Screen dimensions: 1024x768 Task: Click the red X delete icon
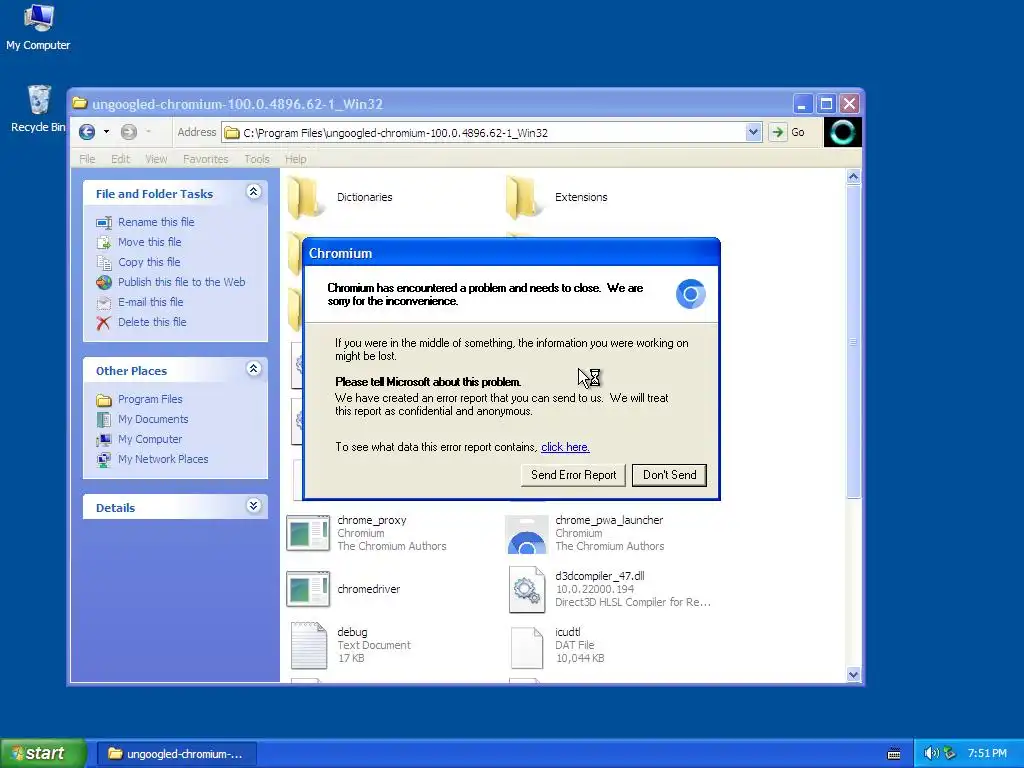tap(103, 323)
